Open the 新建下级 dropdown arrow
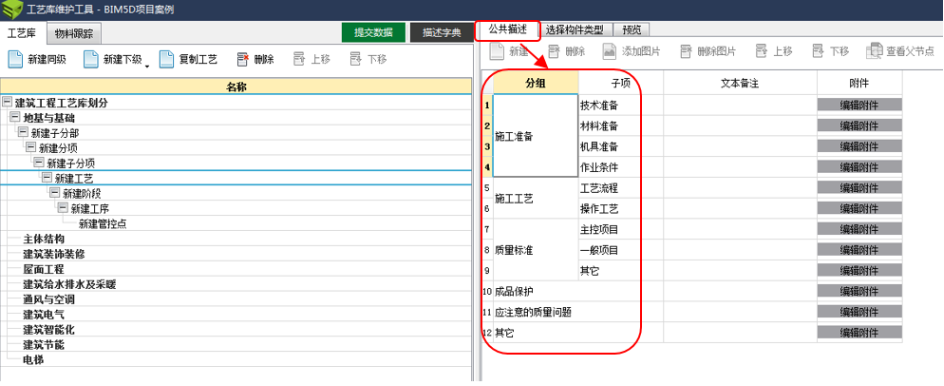The height and width of the screenshot is (386, 944). (147, 66)
